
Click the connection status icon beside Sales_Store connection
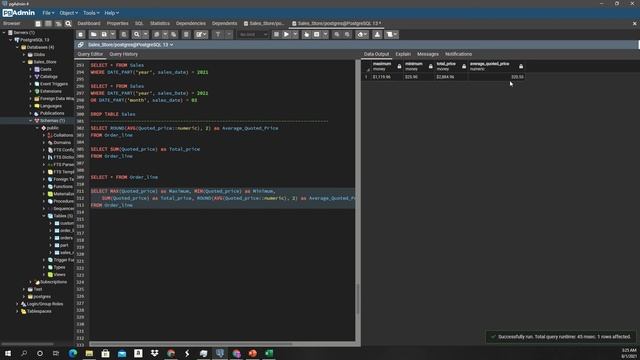click(x=80, y=44)
